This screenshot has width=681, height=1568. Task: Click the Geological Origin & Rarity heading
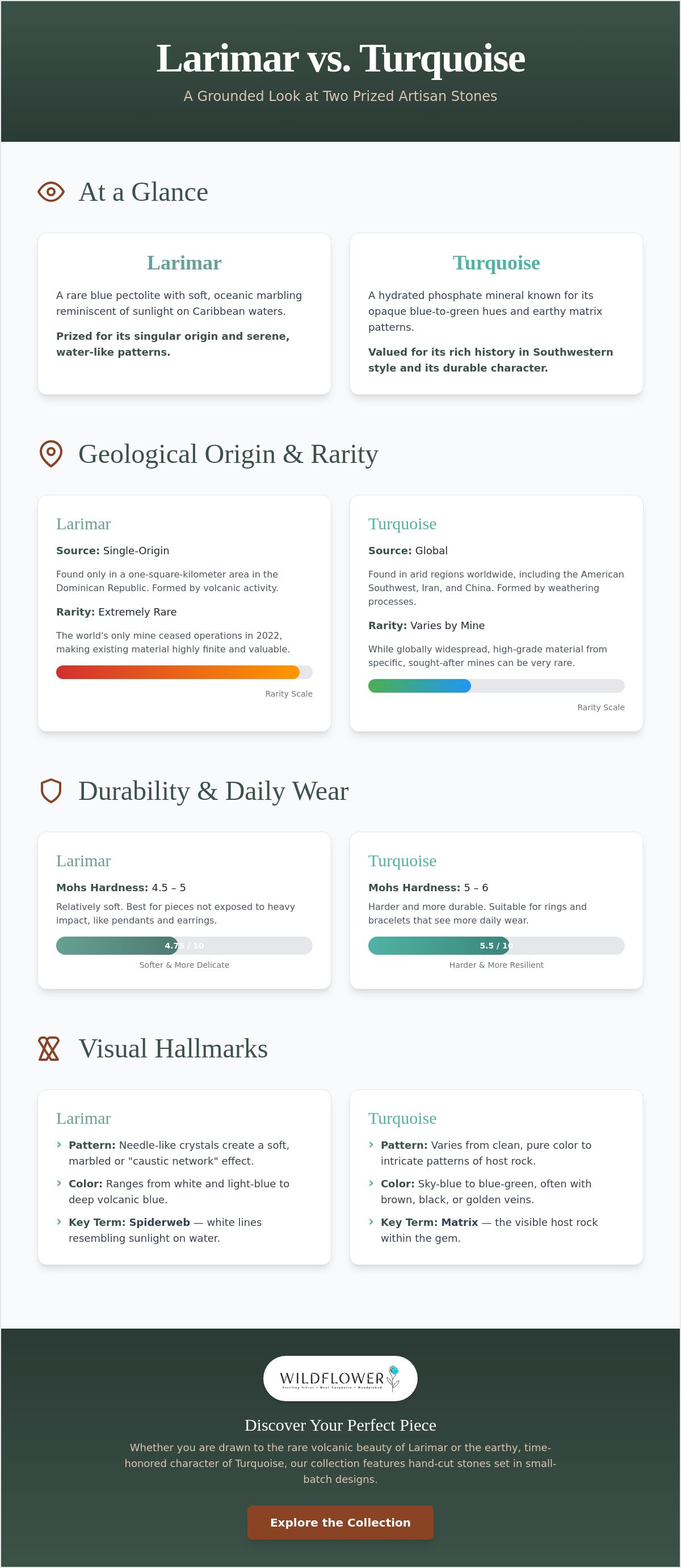click(x=229, y=454)
